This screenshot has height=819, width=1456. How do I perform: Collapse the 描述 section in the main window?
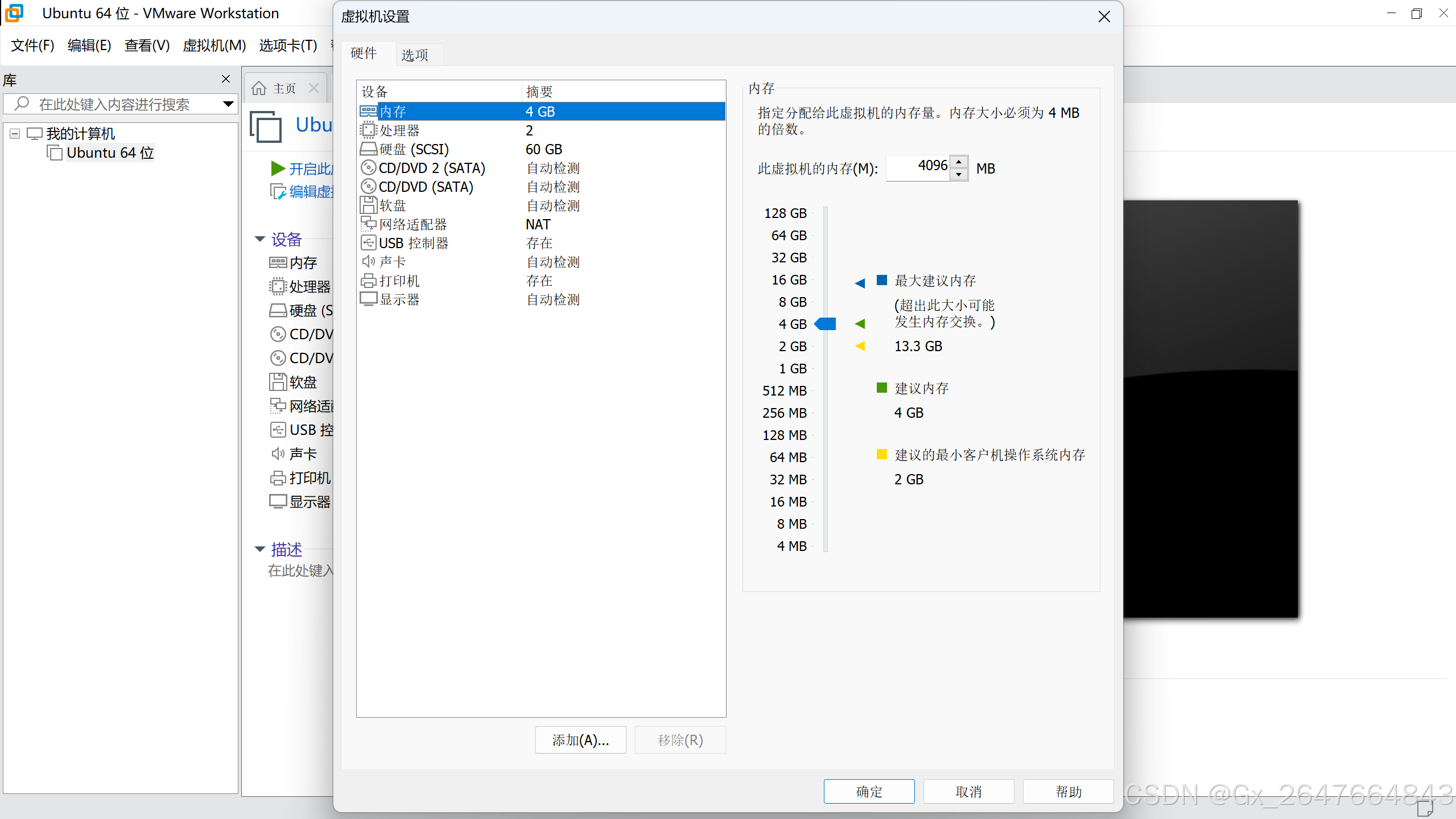[260, 549]
